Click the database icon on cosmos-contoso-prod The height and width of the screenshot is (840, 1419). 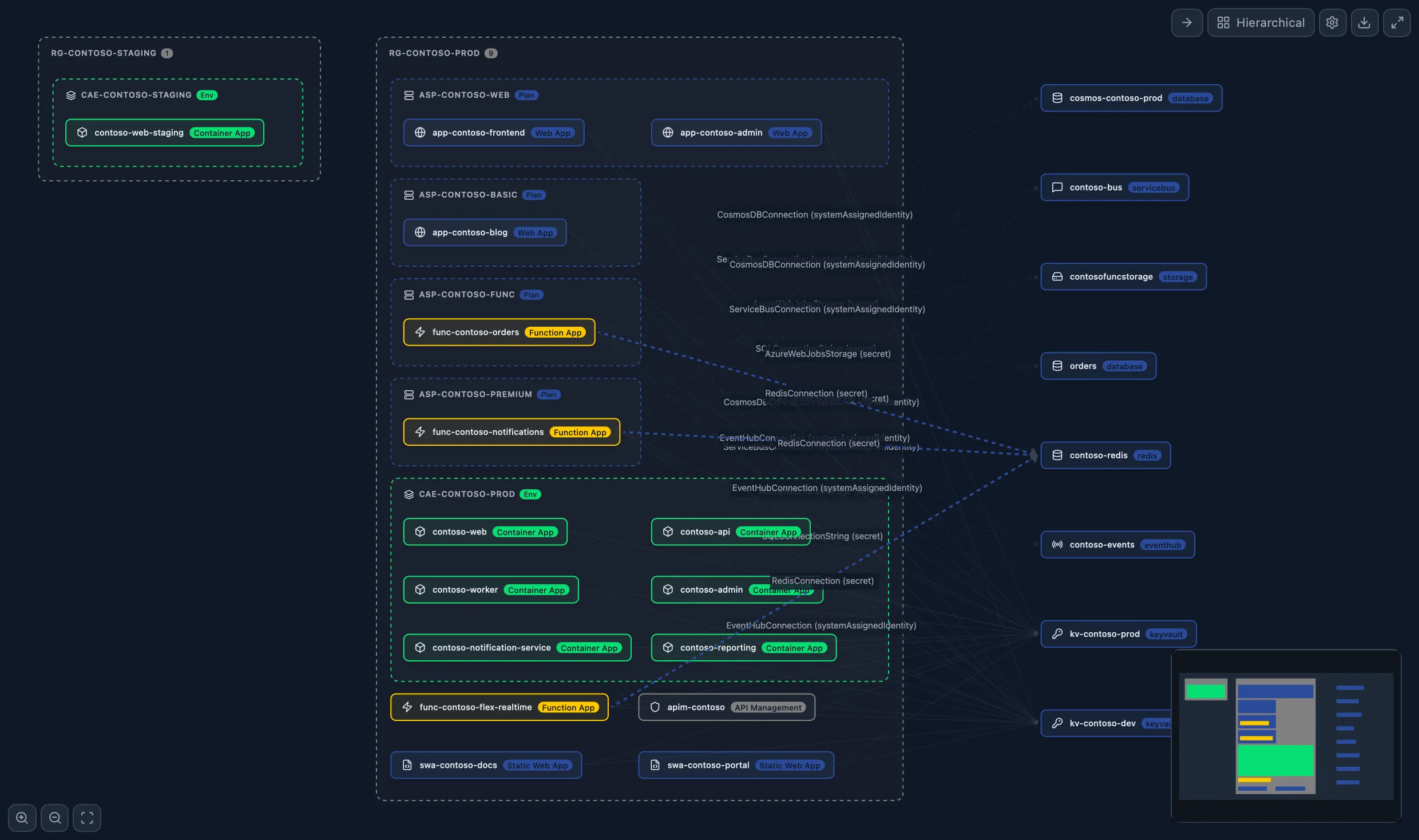1057,98
